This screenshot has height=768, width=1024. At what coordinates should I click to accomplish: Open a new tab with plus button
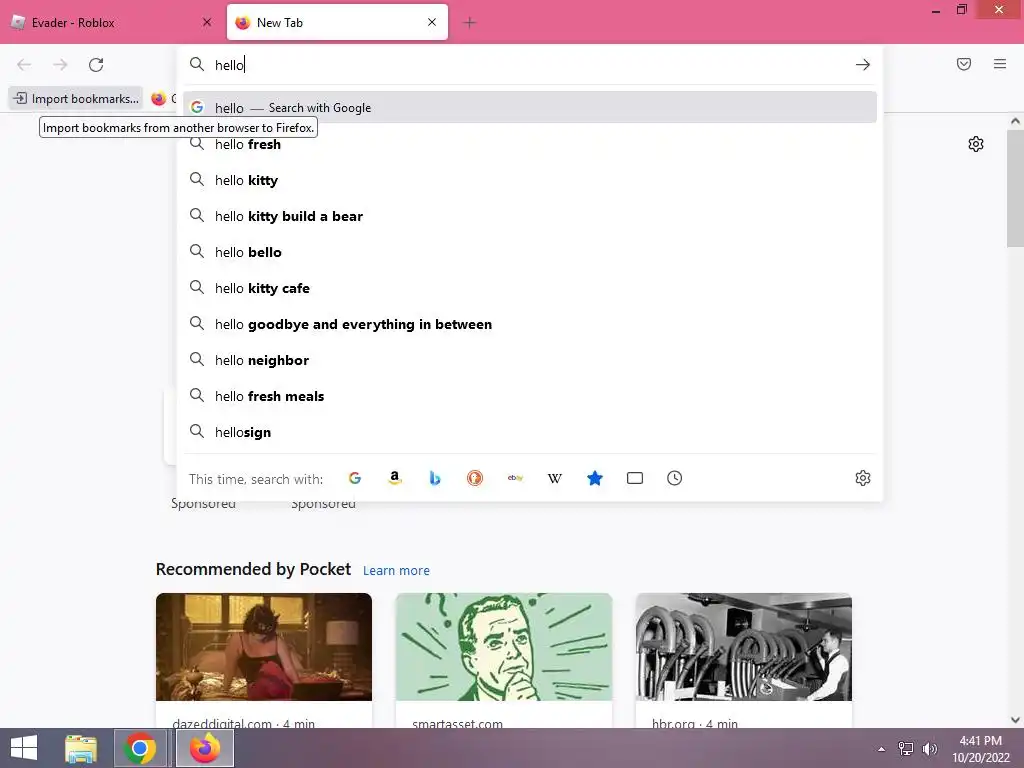pos(469,23)
